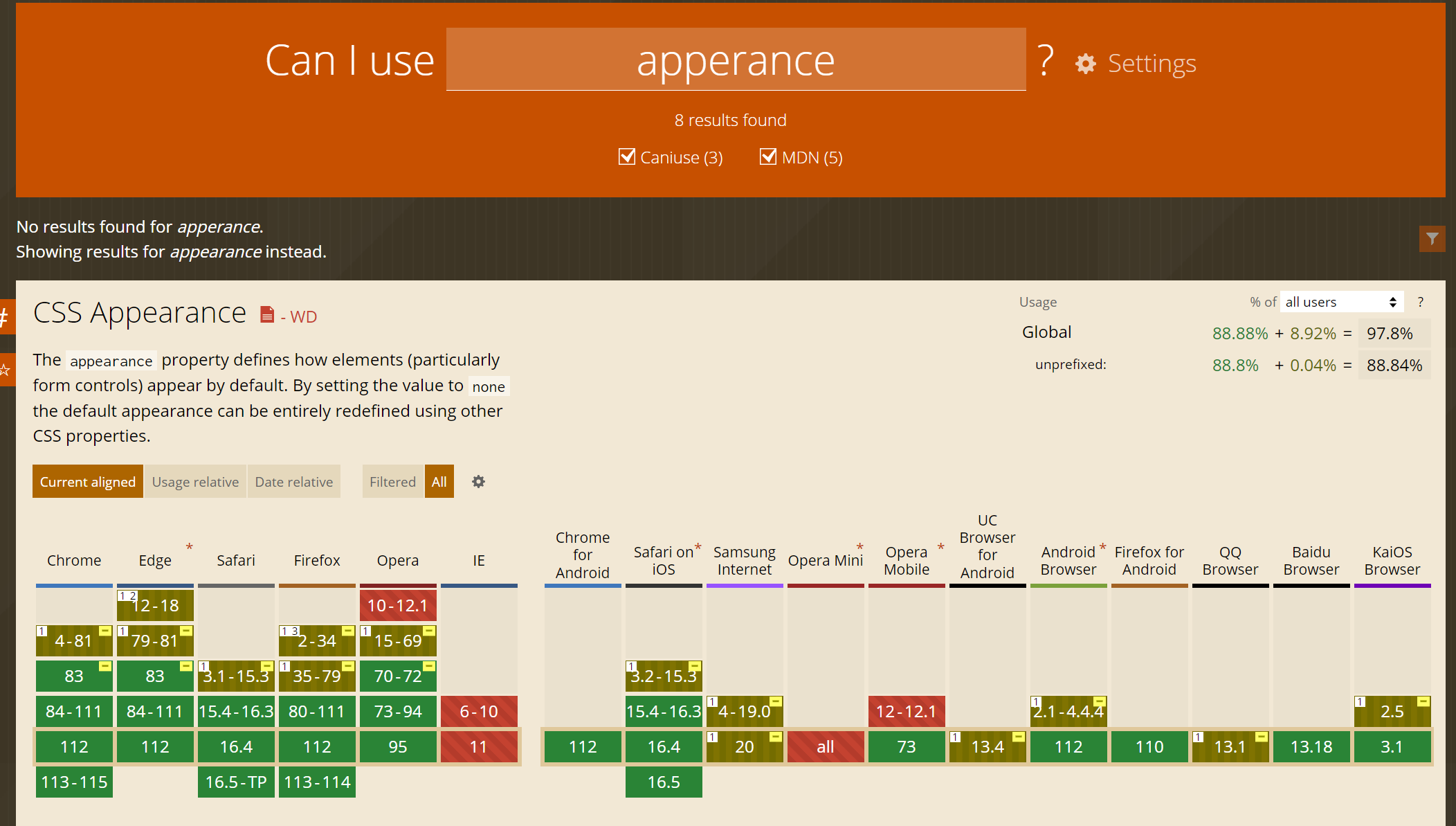This screenshot has height=826, width=1456.
Task: Click the usage help question mark
Action: click(1420, 302)
